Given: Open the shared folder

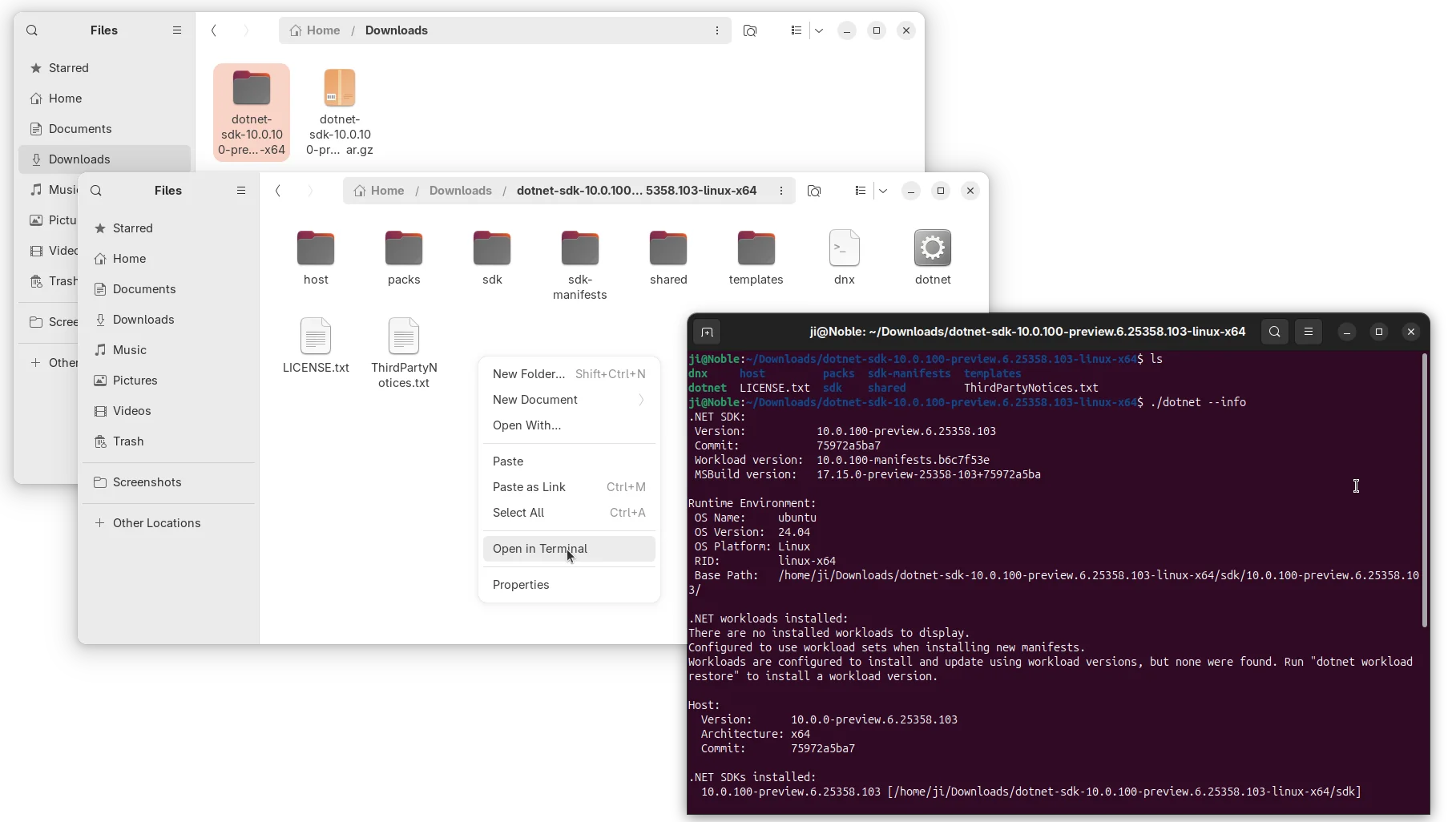Looking at the screenshot, I should point(668,258).
